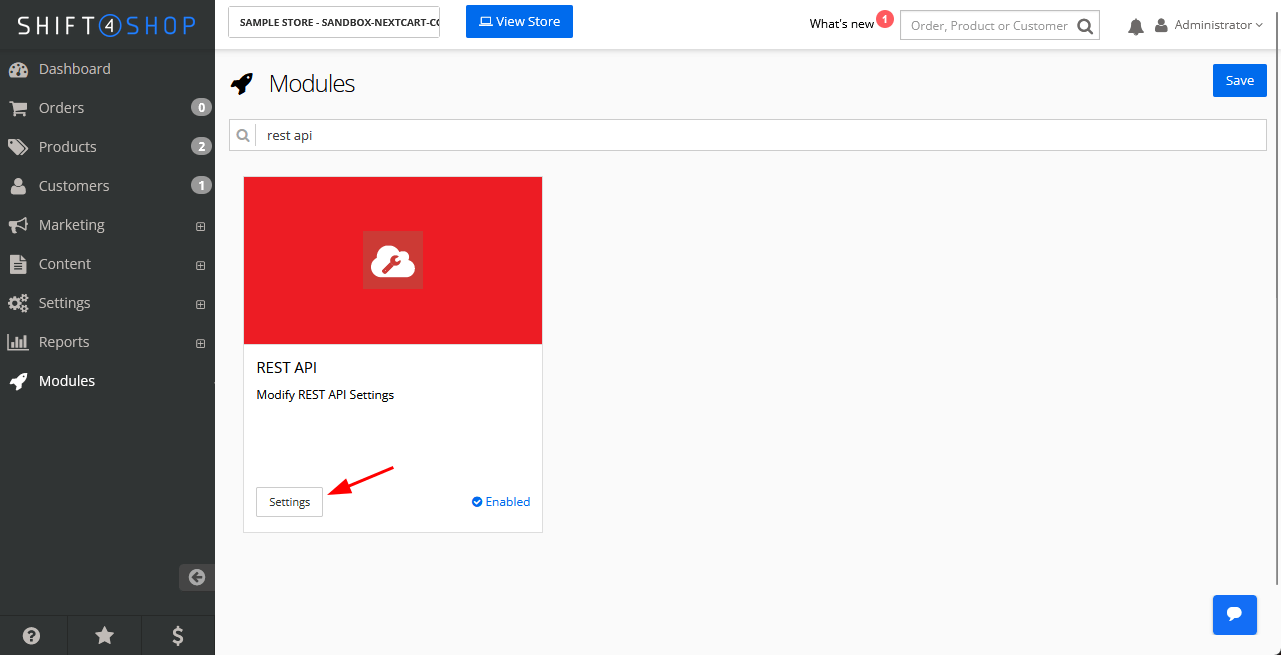This screenshot has height=655, width=1281.
Task: Expand the Settings submenu plus icon
Action: coord(200,304)
